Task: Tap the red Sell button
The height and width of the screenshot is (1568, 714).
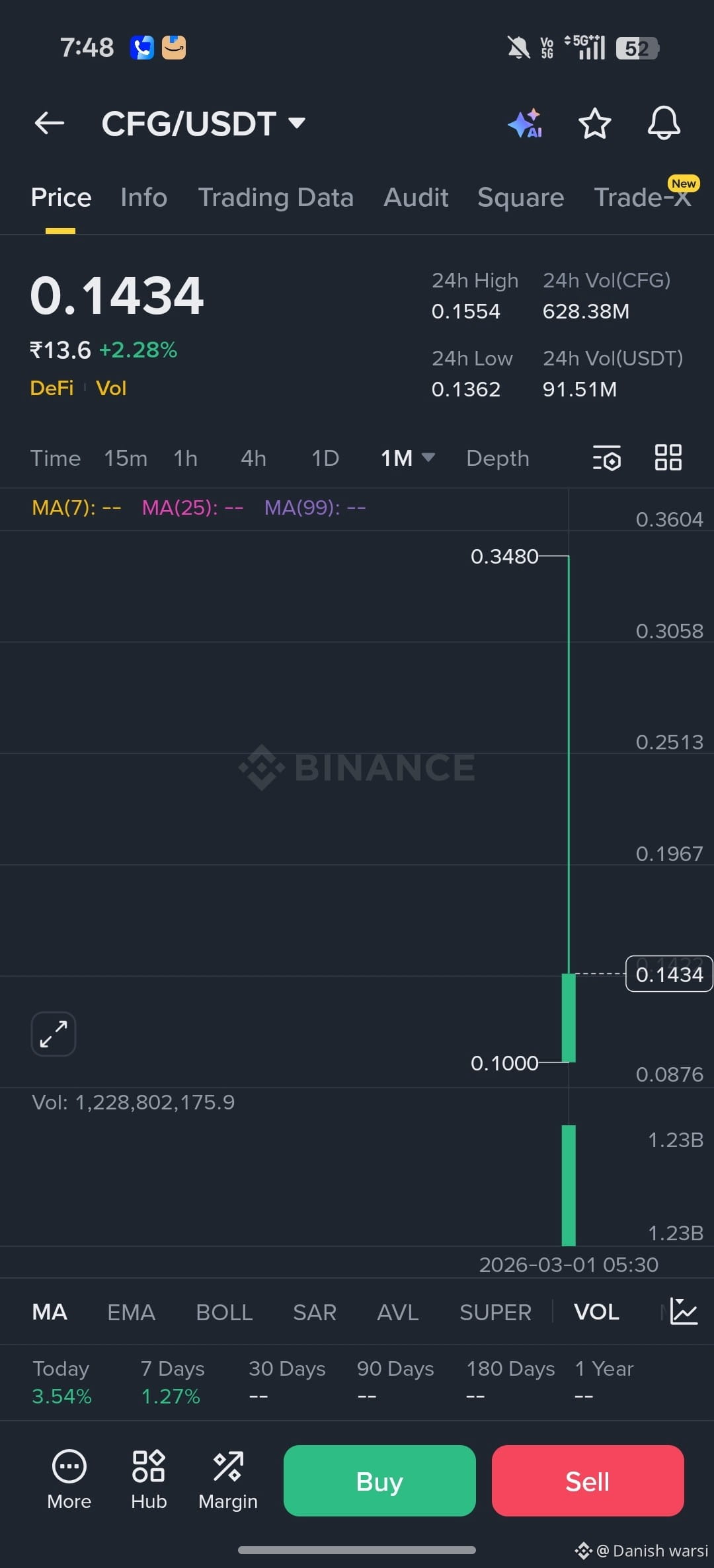Action: coord(588,1481)
